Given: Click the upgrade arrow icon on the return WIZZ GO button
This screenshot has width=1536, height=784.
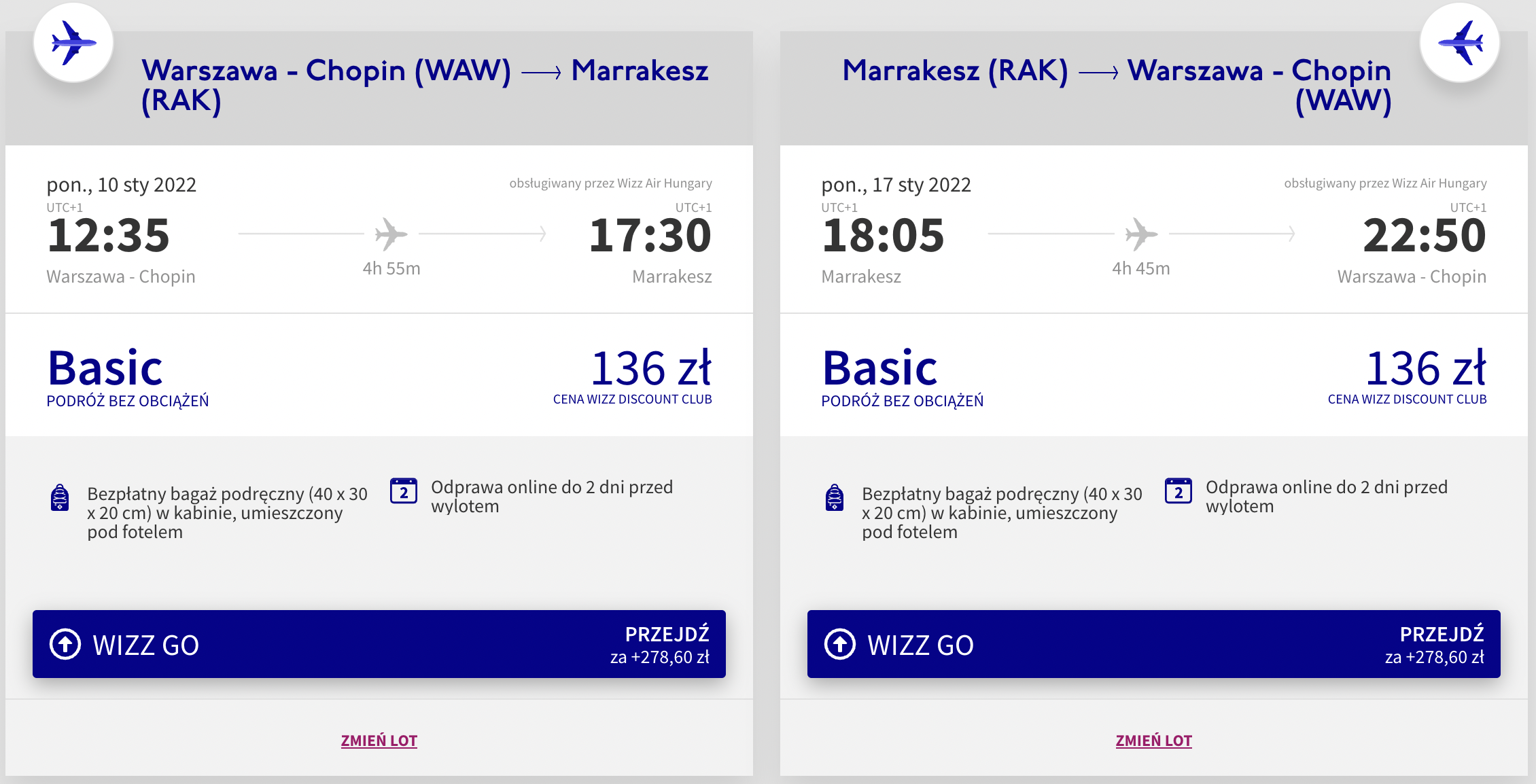Looking at the screenshot, I should pos(840,644).
